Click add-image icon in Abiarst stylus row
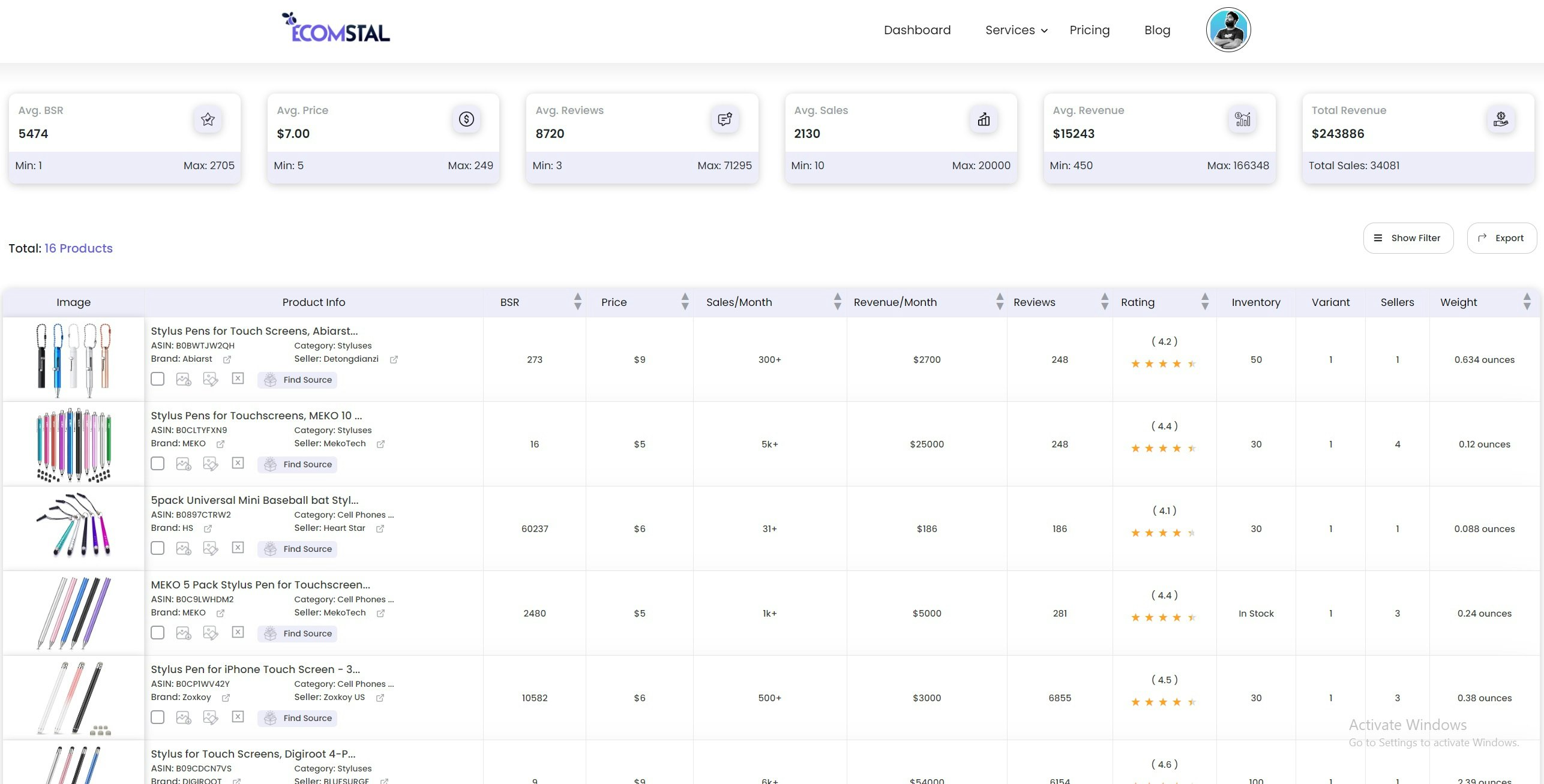The width and height of the screenshot is (1544, 784). pyautogui.click(x=184, y=379)
